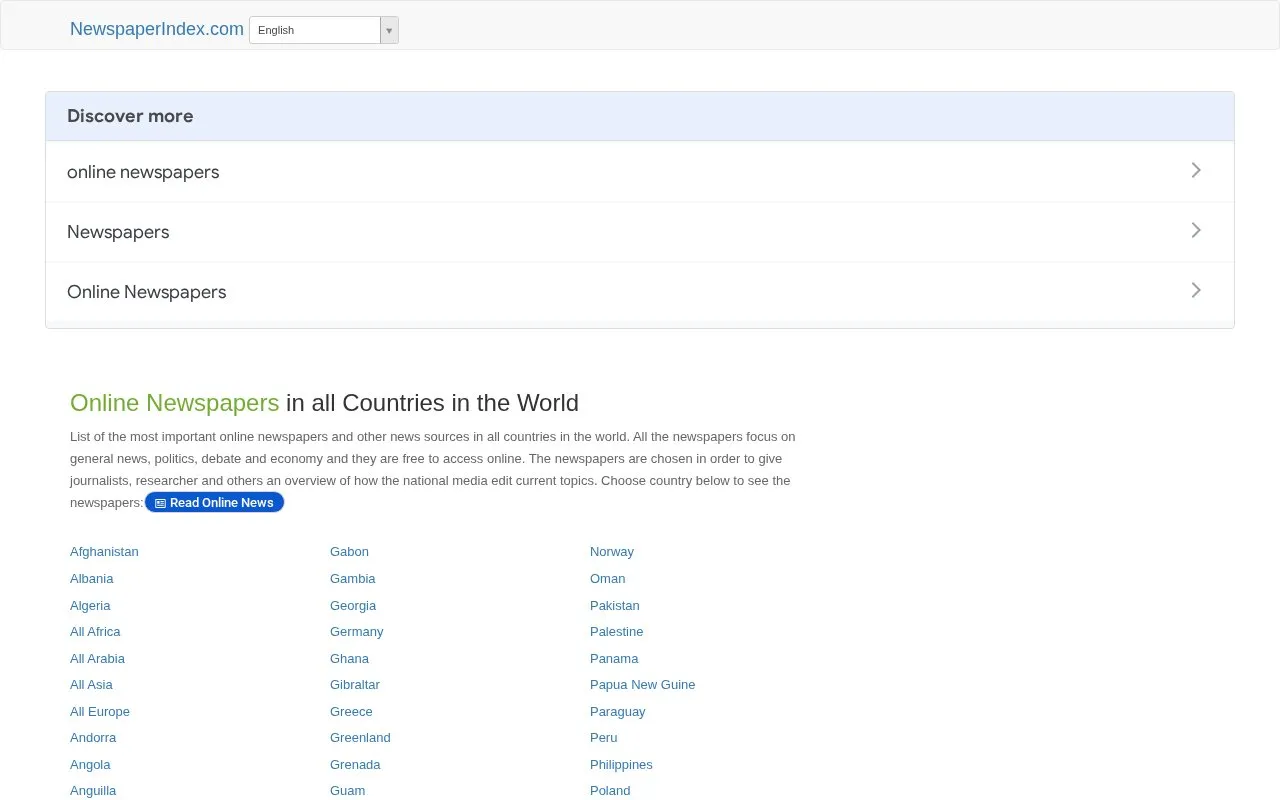Screen dimensions: 1280x800
Task: Select Philippines from the country list
Action: [621, 765]
